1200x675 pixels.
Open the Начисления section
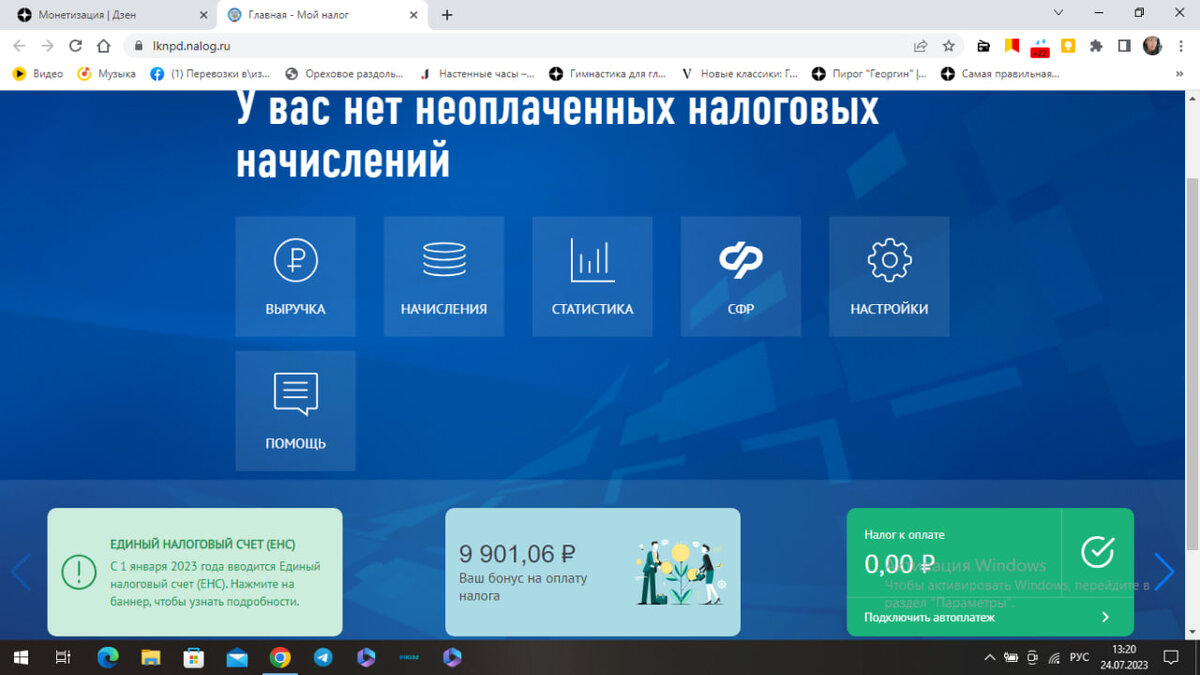point(443,276)
